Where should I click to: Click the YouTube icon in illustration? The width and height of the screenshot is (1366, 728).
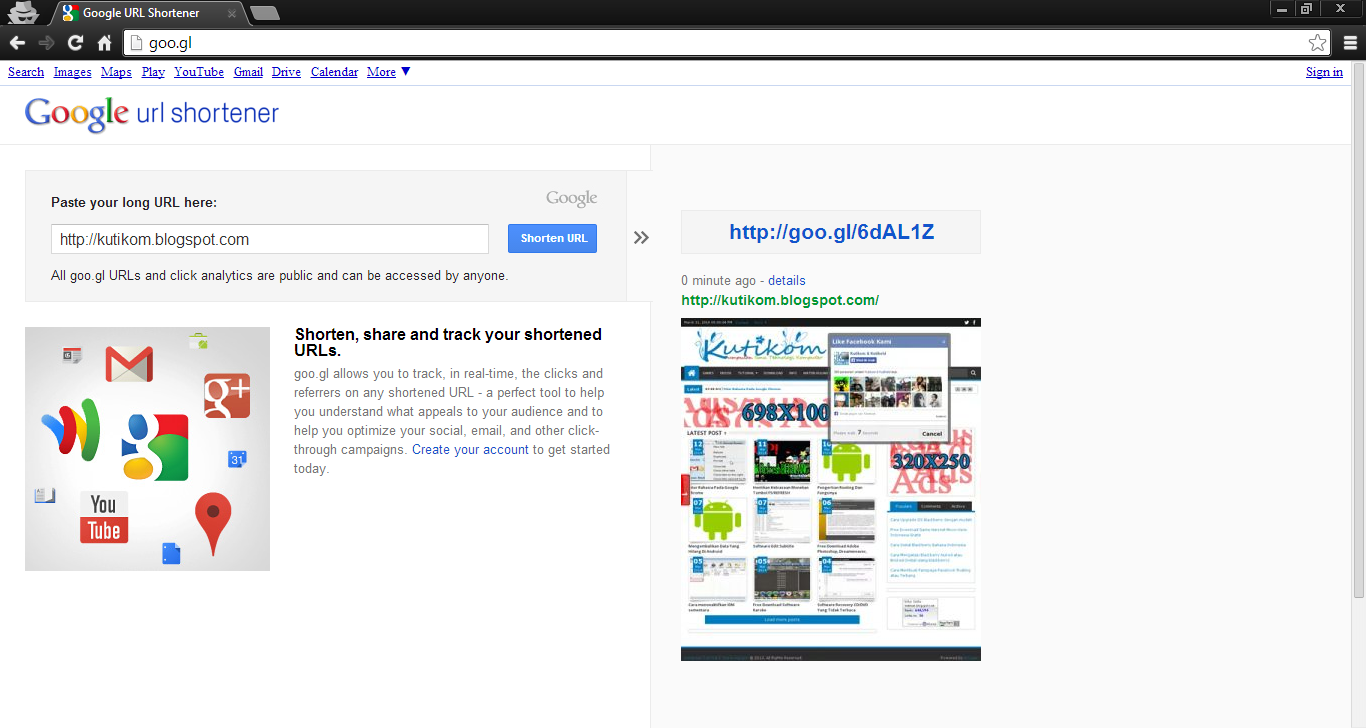point(104,517)
